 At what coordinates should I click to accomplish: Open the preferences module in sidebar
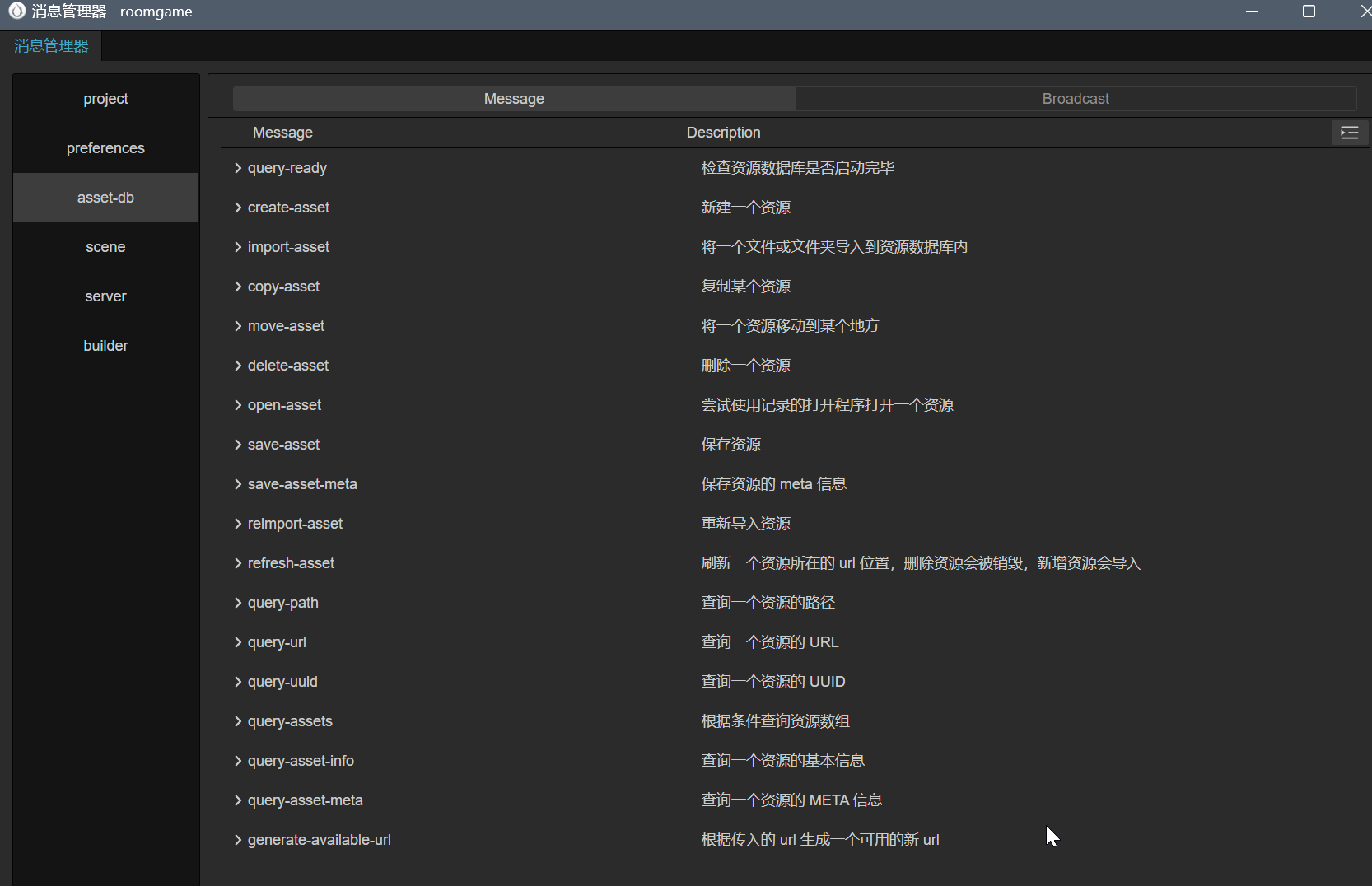105,148
